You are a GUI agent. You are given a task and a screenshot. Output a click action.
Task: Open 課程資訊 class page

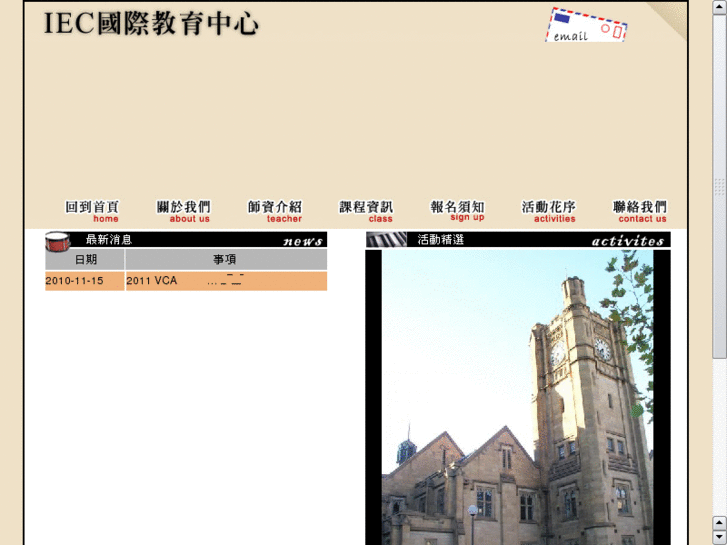[366, 212]
